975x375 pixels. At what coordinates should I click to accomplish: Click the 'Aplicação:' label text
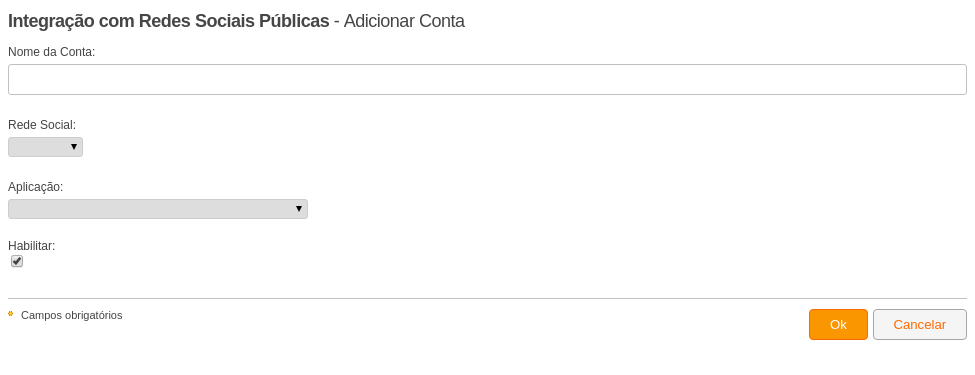[x=35, y=187]
